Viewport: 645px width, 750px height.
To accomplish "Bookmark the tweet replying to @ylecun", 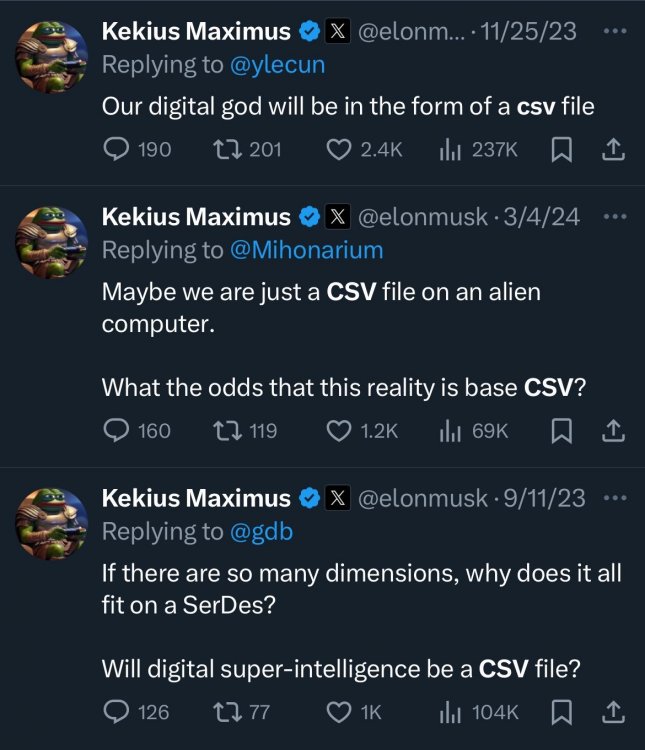I will point(561,149).
